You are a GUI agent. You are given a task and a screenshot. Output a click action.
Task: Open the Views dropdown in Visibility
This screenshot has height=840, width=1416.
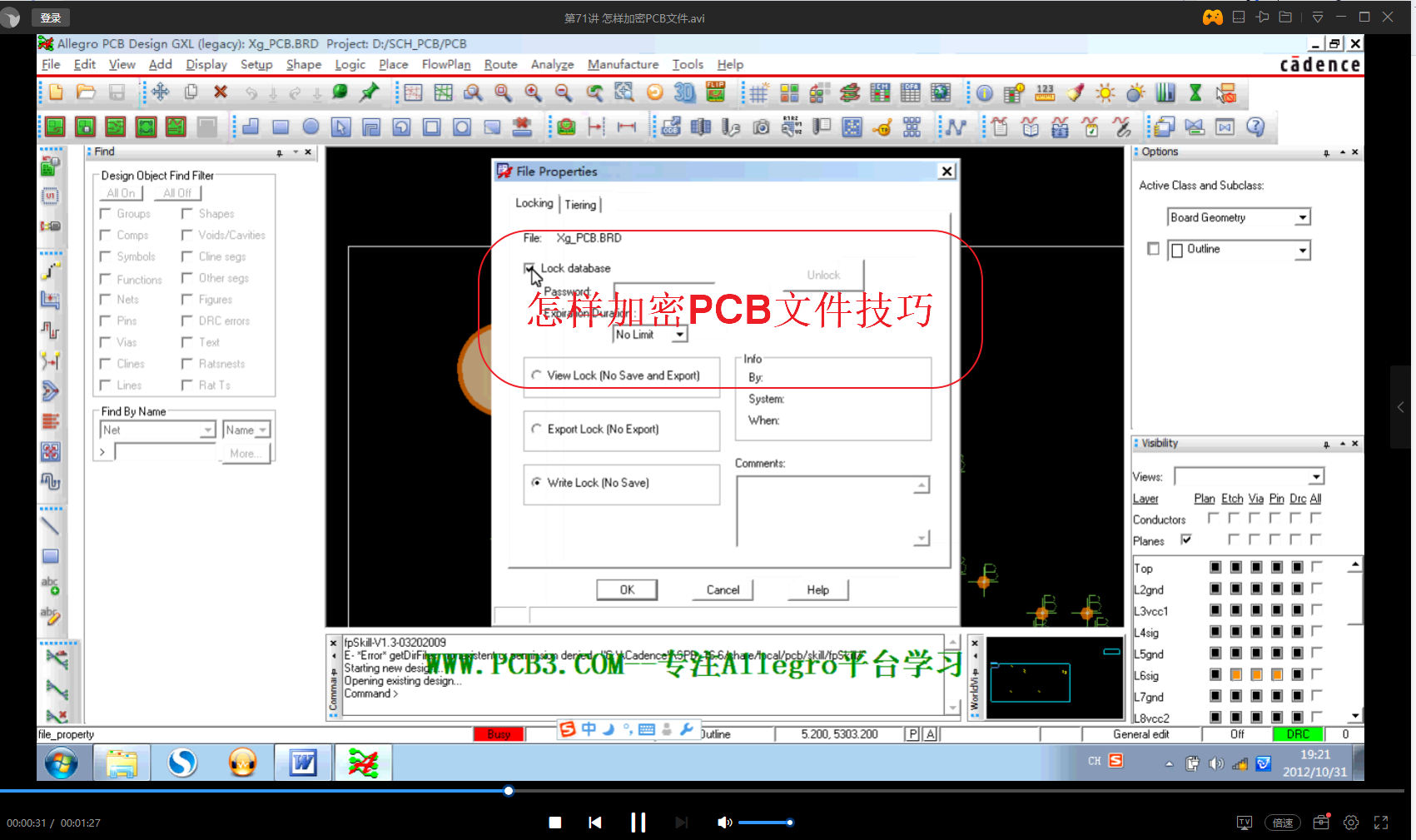coord(1316,477)
